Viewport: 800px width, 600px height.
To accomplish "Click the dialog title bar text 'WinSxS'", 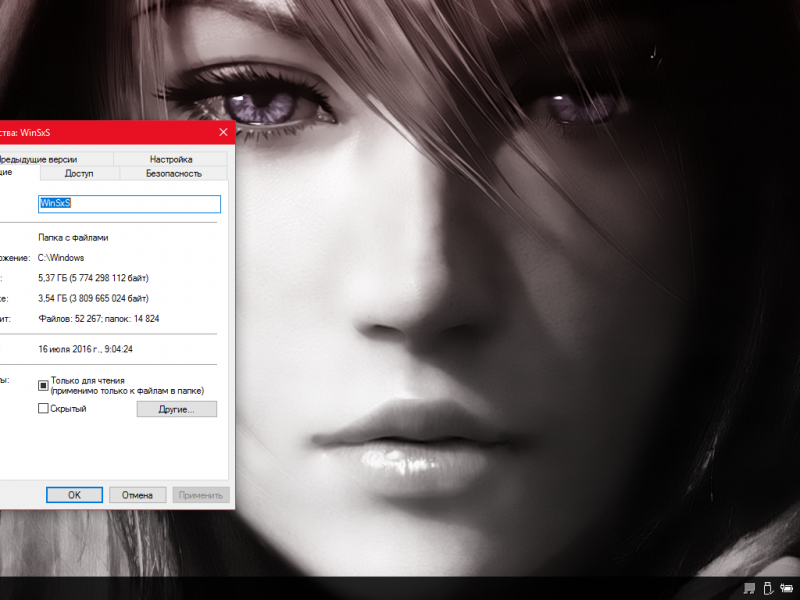I will click(x=35, y=133).
